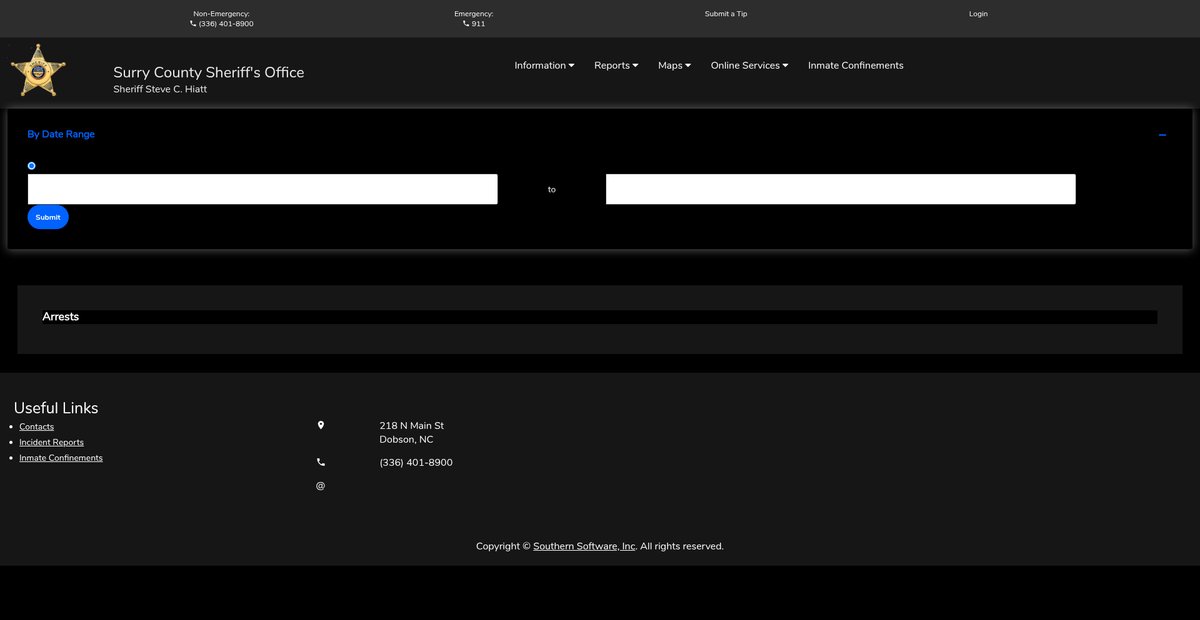The width and height of the screenshot is (1200, 620).
Task: Click Sheriff Steve C. Hiatt subtitle
Action: pos(160,89)
